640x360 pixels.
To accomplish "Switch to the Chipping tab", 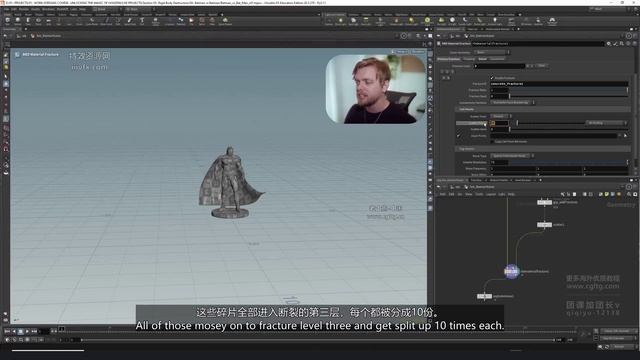I will point(469,59).
